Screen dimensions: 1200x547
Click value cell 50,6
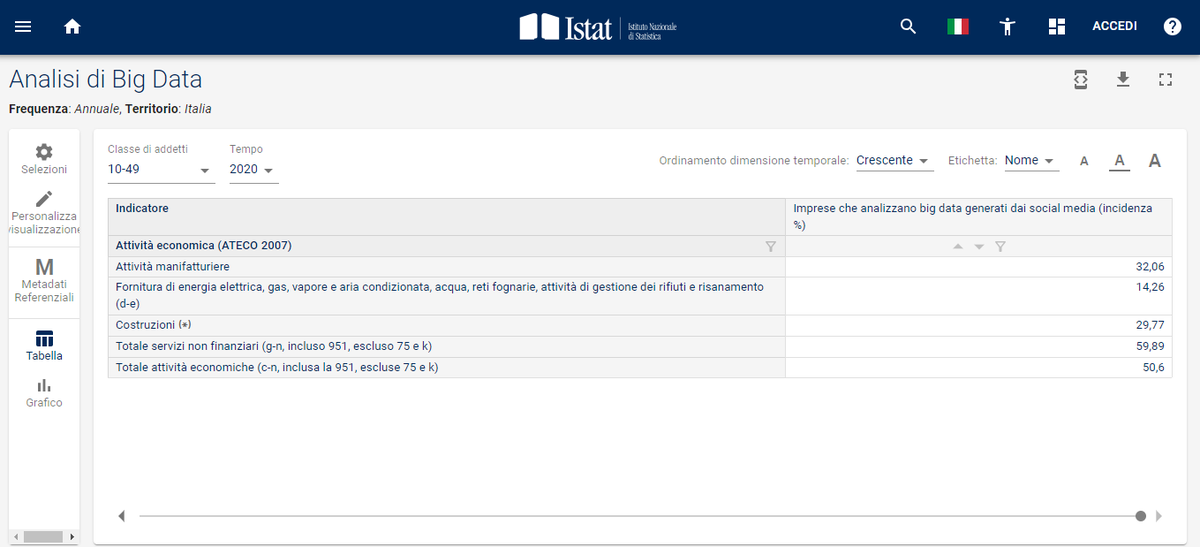[979, 367]
